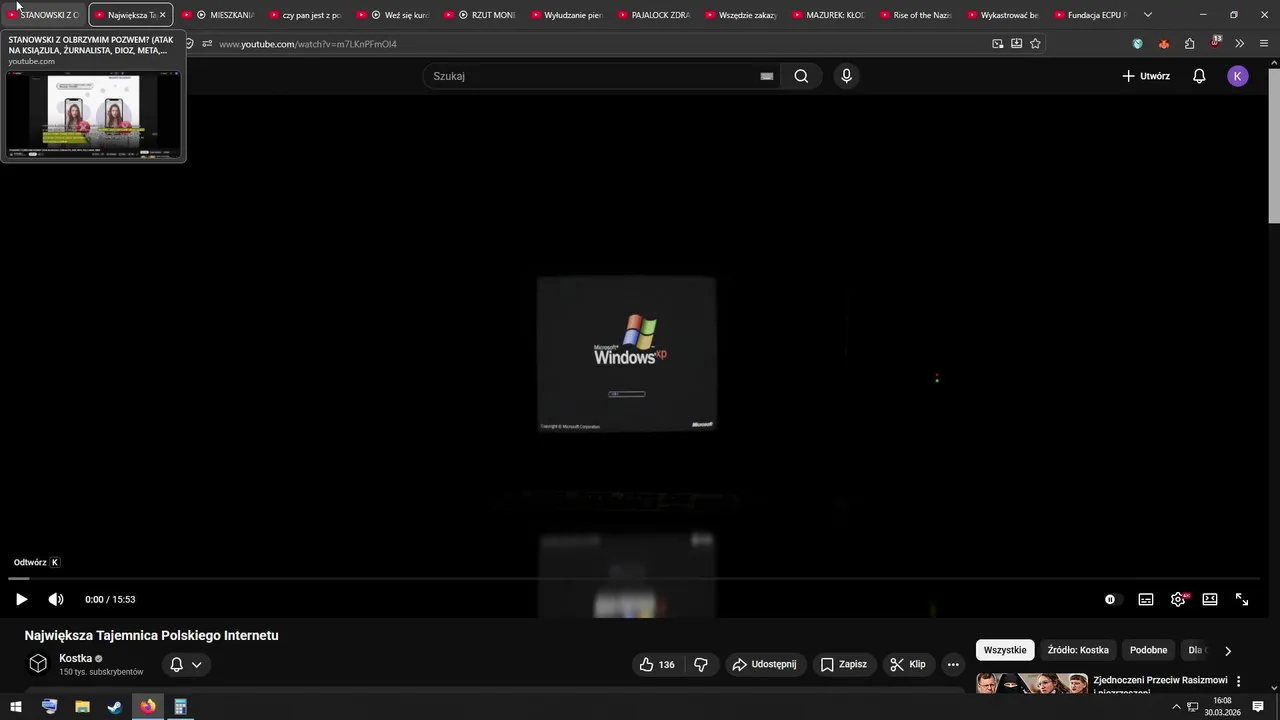
Task: Open the teal shield extension icon
Action: point(1138,44)
